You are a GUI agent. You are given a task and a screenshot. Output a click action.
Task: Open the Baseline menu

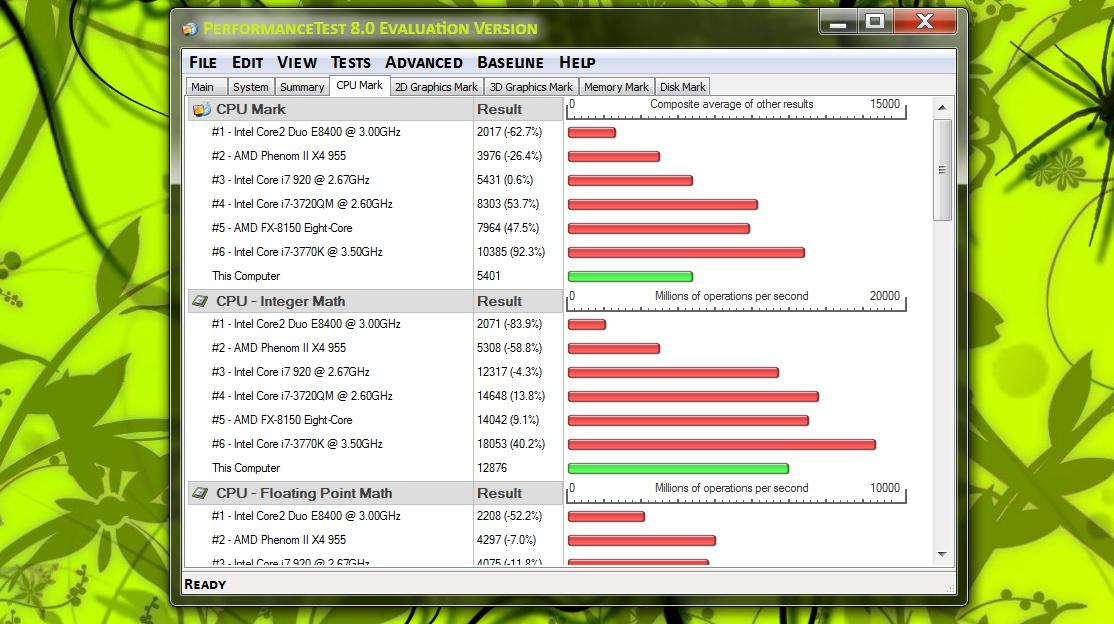pyautogui.click(x=510, y=63)
